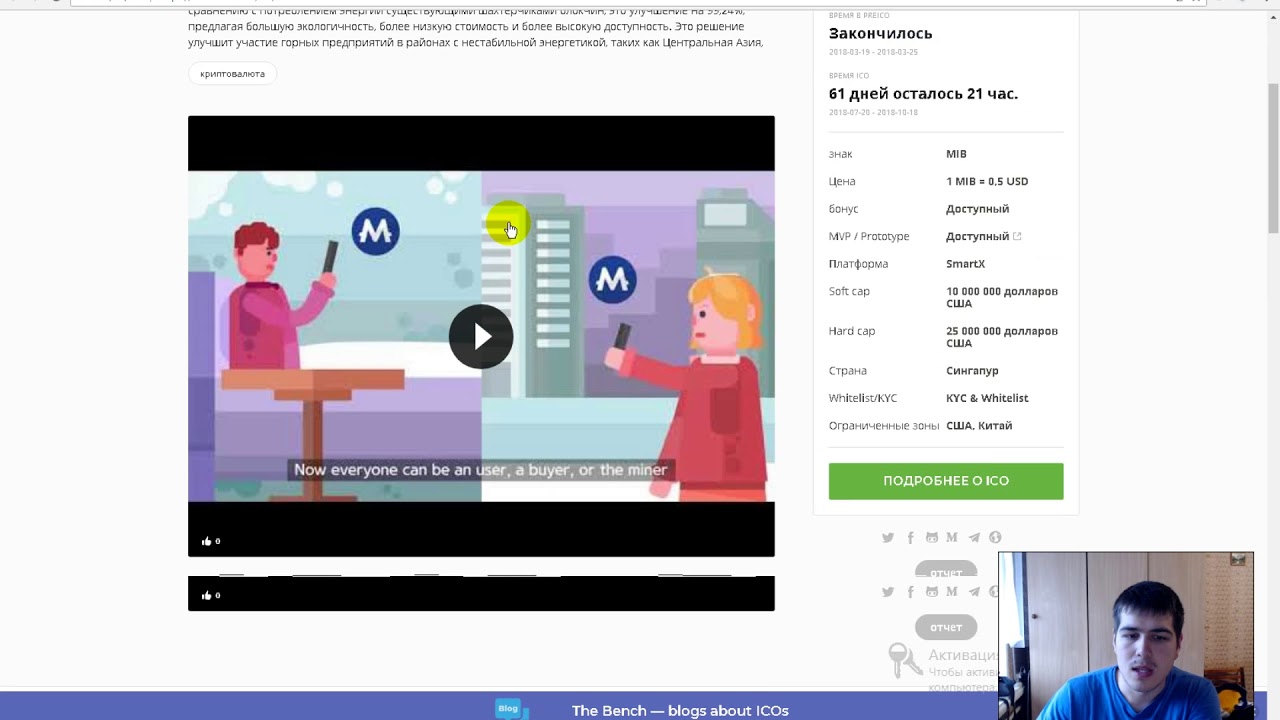The height and width of the screenshot is (720, 1280).
Task: Open Facebook icon in lower social row
Action: [910, 592]
